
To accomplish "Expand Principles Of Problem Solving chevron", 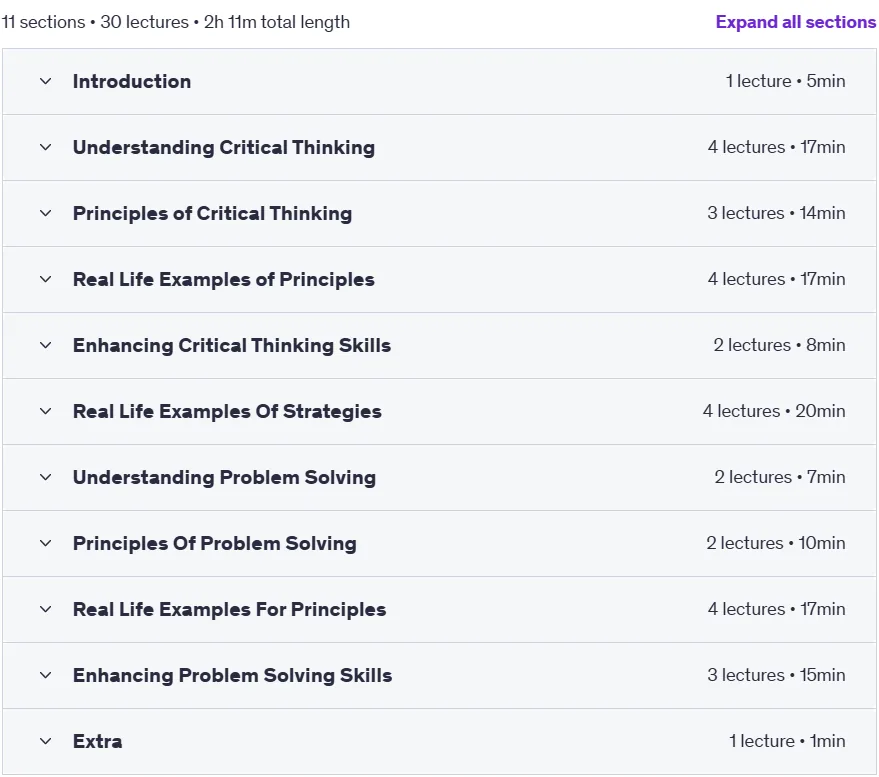I will [x=46, y=543].
